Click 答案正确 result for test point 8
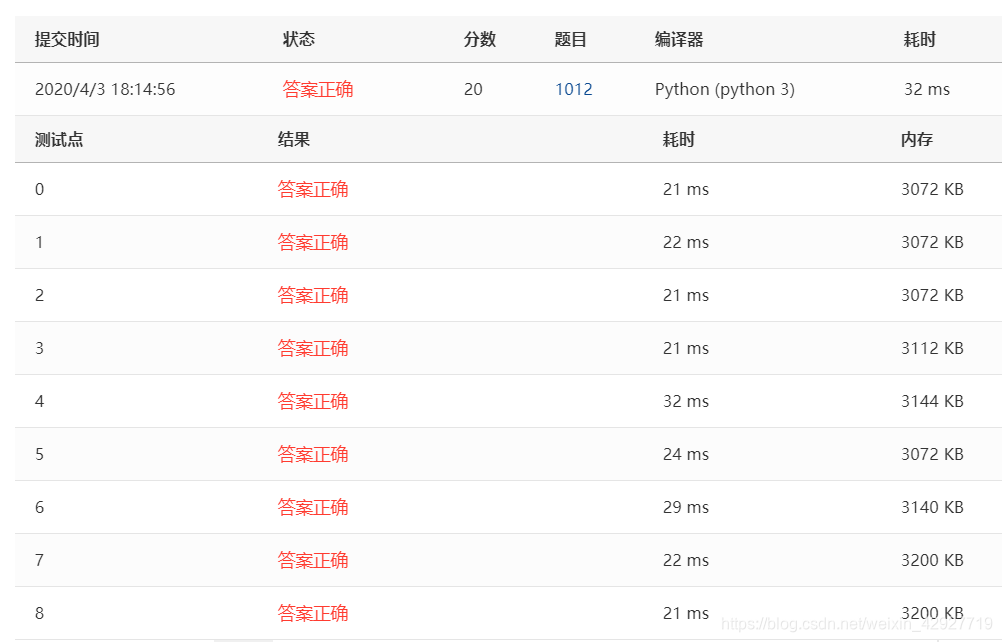The height and width of the screenshot is (642, 1002). pos(312,613)
